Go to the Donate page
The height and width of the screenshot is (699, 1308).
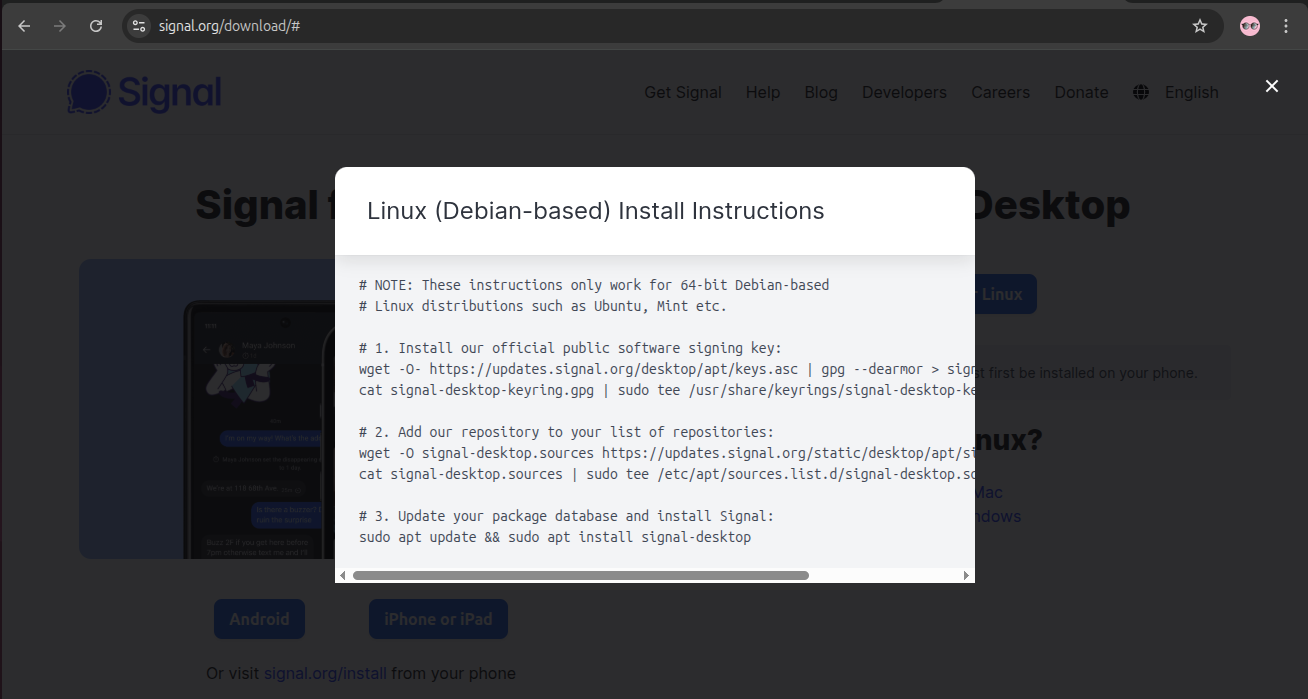coord(1081,92)
